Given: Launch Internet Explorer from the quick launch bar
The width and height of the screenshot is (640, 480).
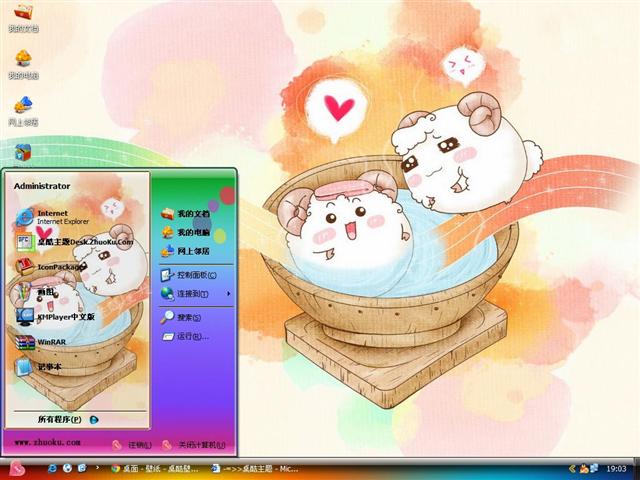Looking at the screenshot, I should coord(52,468).
